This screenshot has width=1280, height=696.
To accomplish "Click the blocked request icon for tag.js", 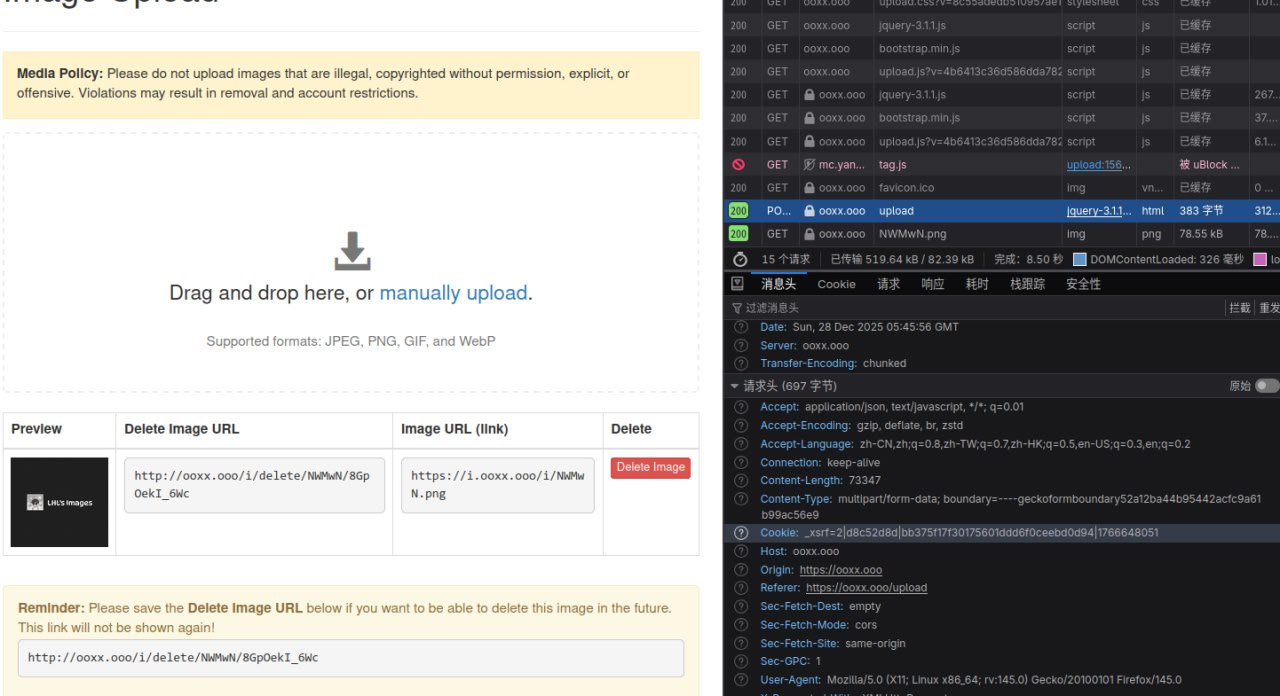I will (738, 165).
